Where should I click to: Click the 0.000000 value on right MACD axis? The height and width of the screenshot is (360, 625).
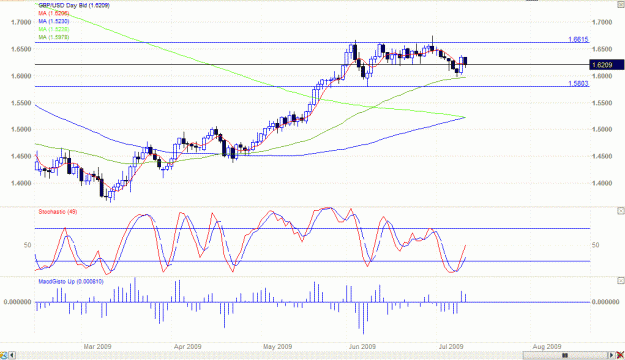(605, 302)
